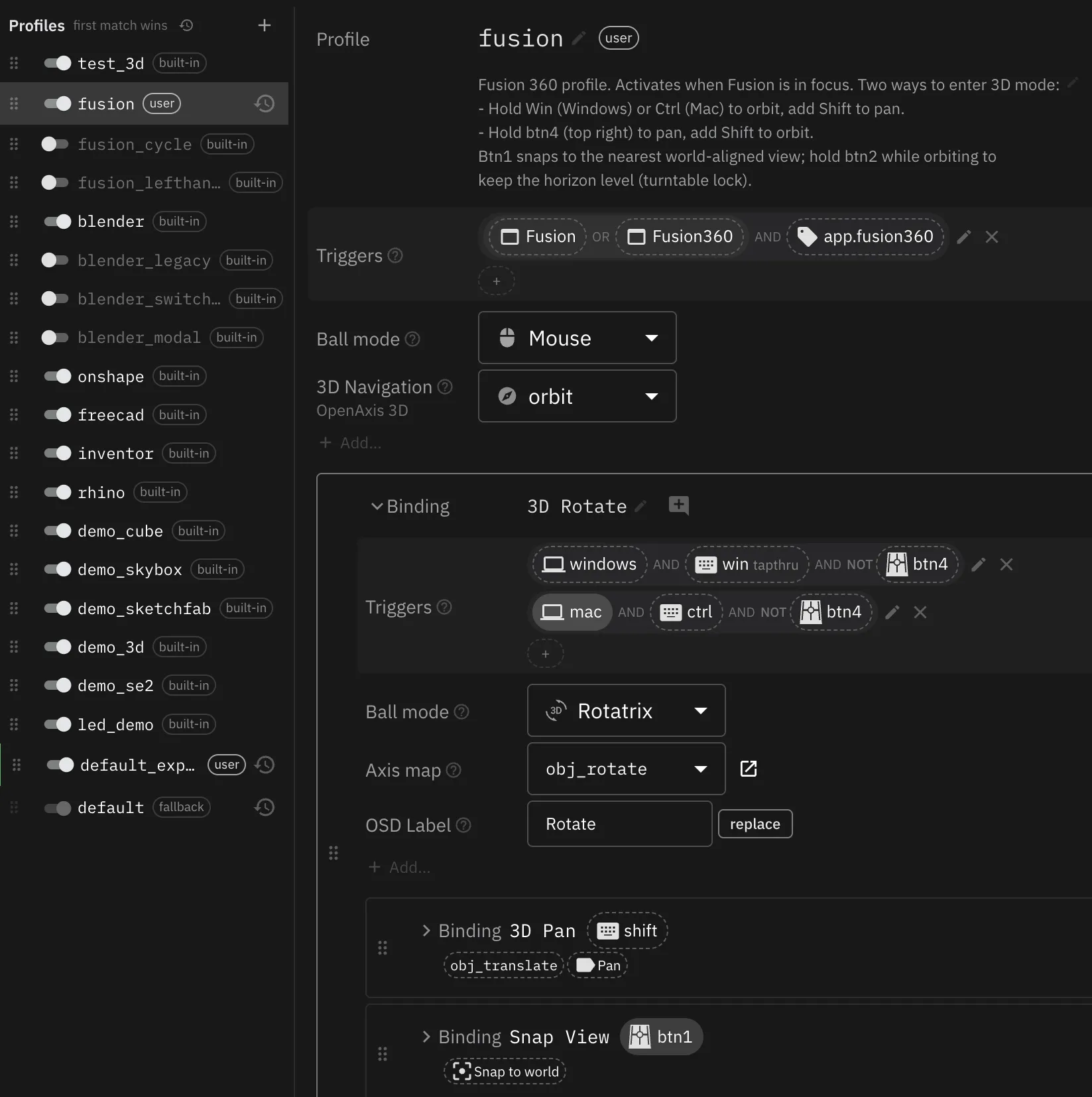Image resolution: width=1092 pixels, height=1097 pixels.
Task: Revert fusion profile via its history icon
Action: pyautogui.click(x=265, y=103)
